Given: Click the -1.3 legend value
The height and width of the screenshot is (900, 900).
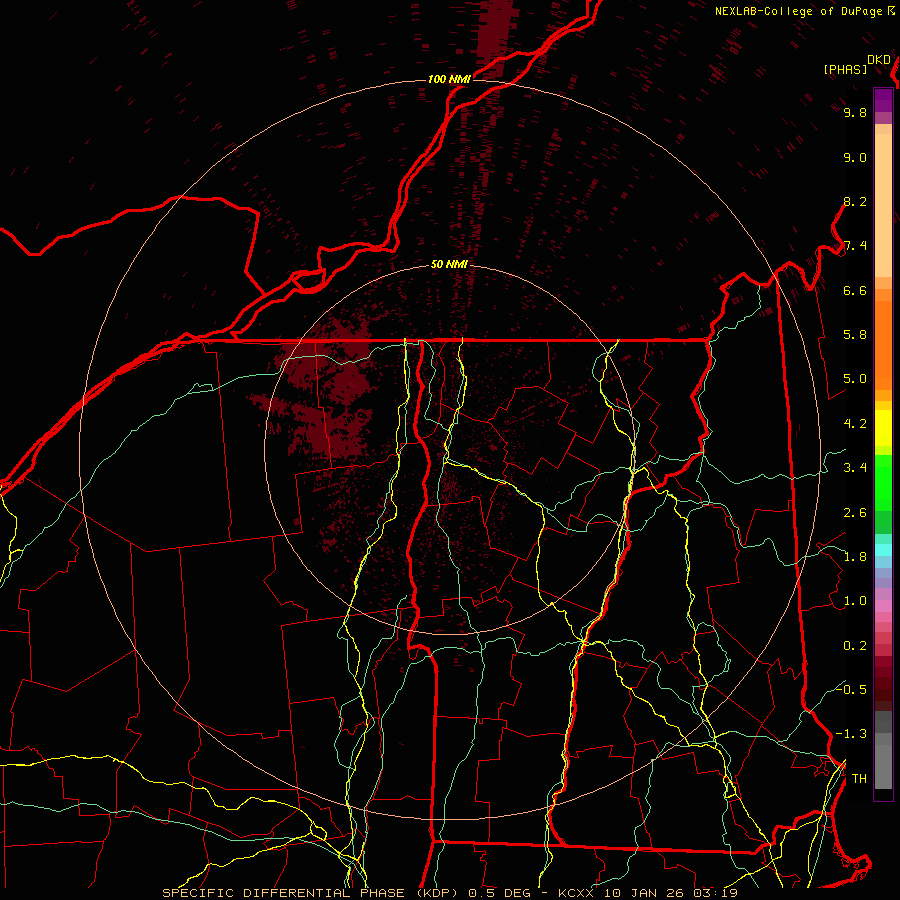Looking at the screenshot, I should pyautogui.click(x=852, y=735).
